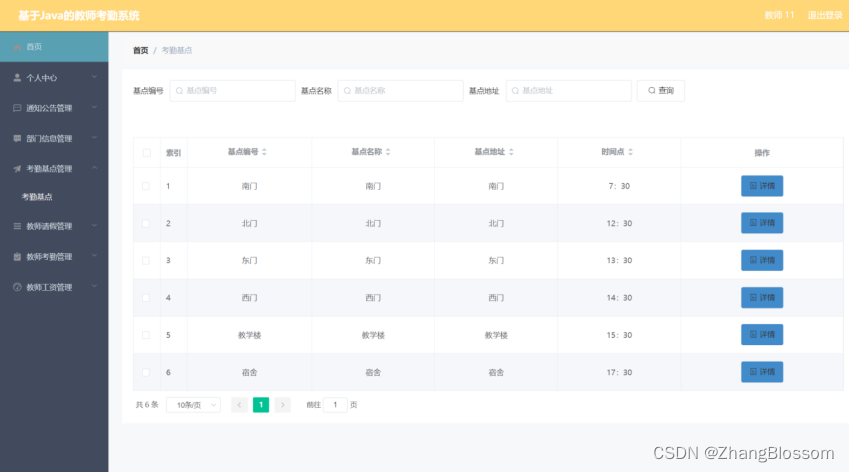Click the home icon in the sidebar

tap(17, 47)
